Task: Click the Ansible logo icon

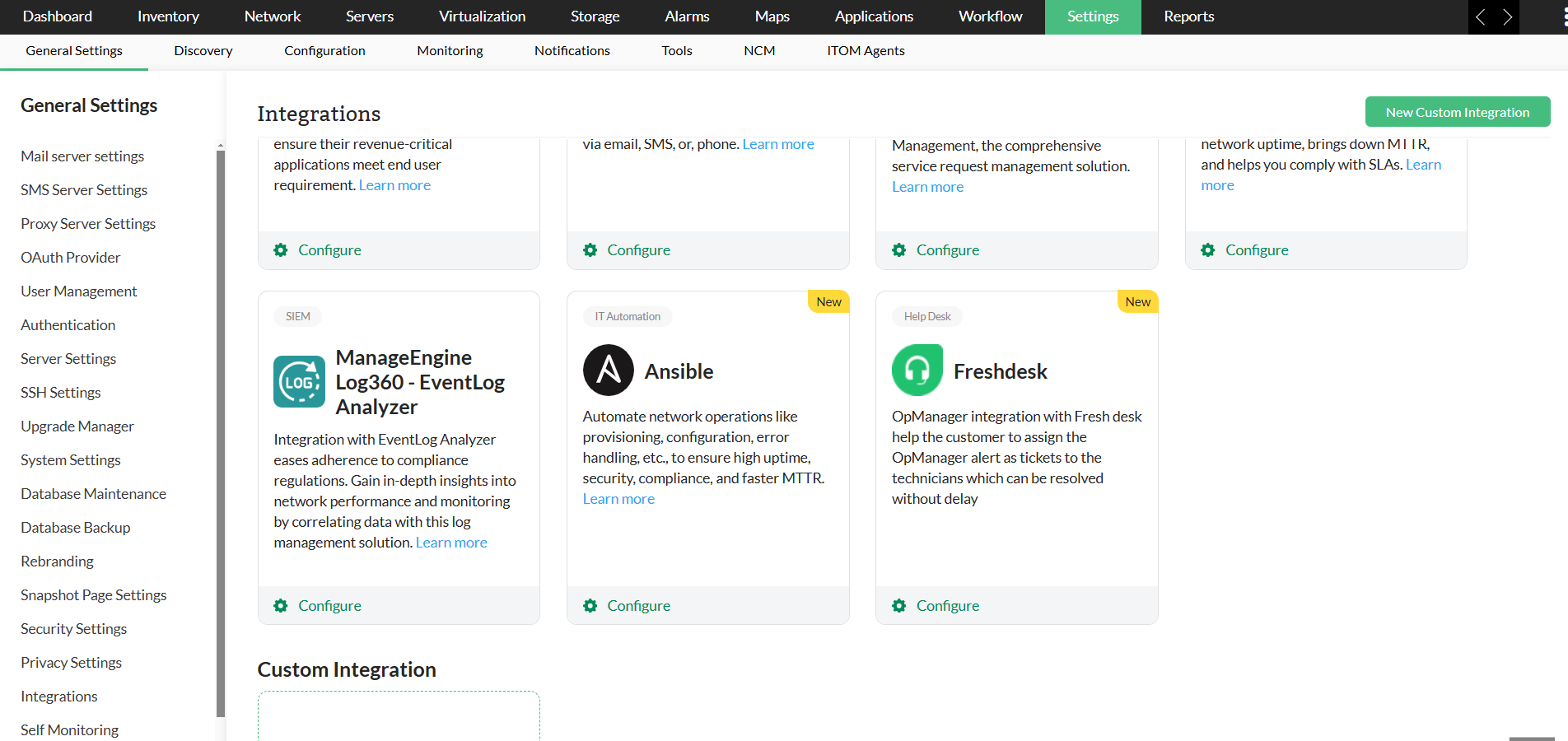Action: point(608,370)
